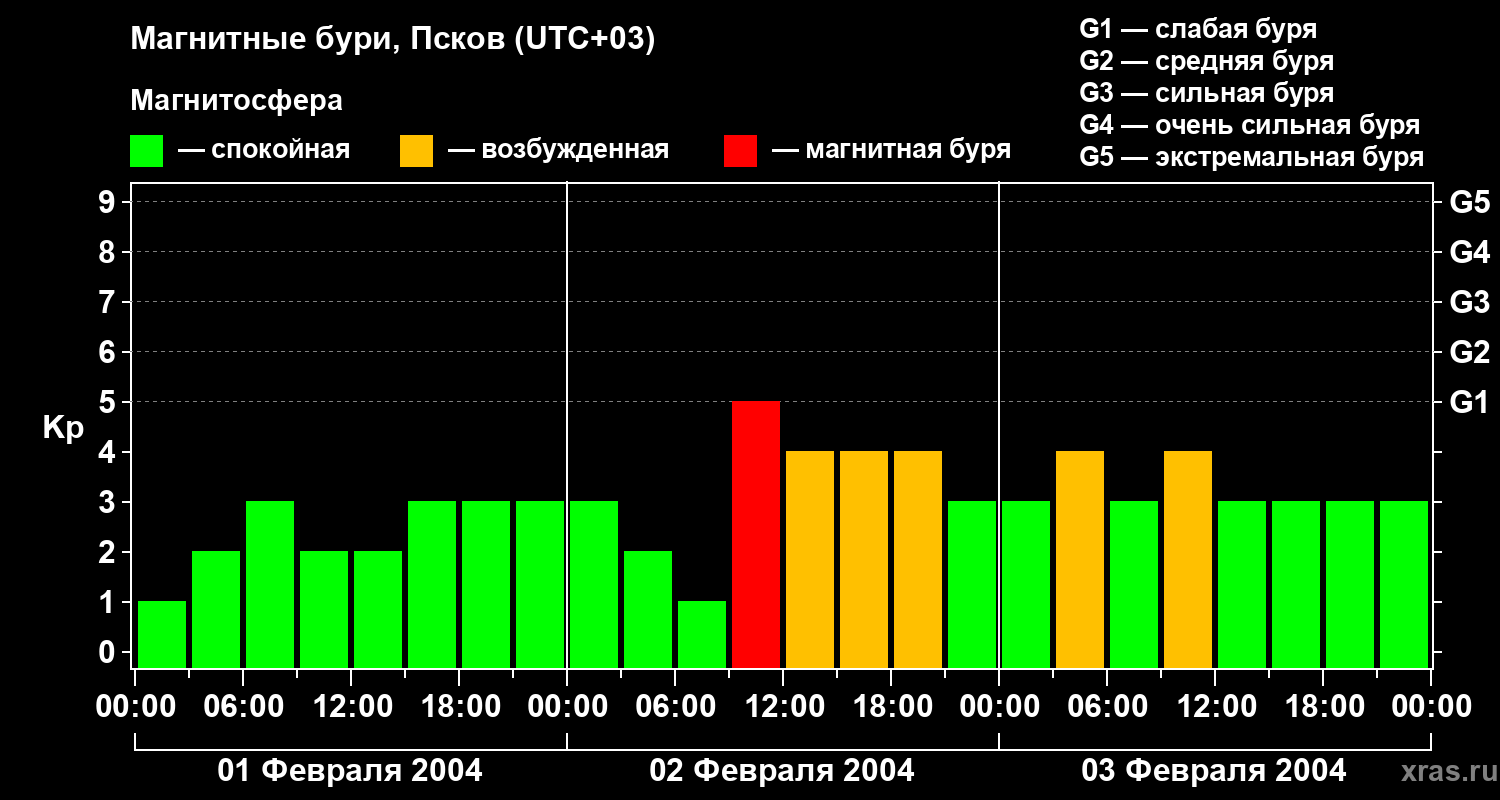Screen dimensions: 1500x800
Task: Click the rightmost '00:00' time label
Action: click(x=1431, y=707)
